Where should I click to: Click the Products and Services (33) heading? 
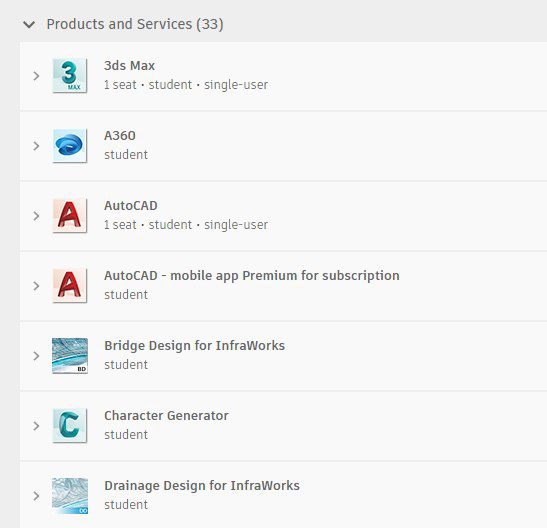tap(135, 24)
